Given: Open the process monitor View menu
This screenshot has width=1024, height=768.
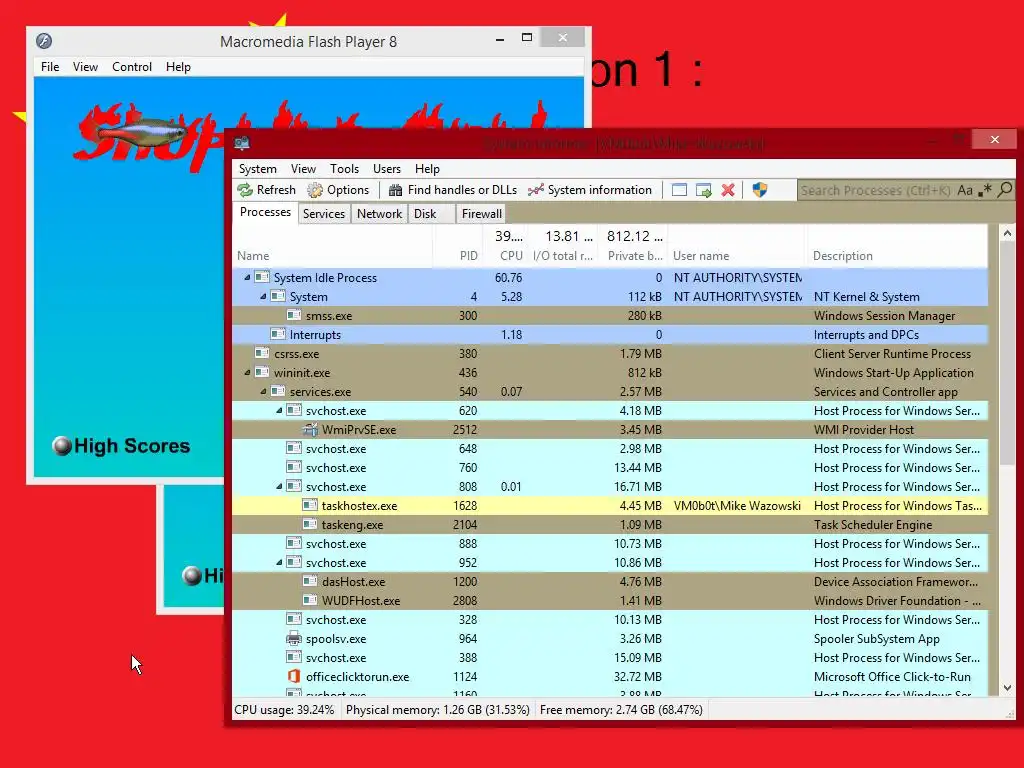Looking at the screenshot, I should pyautogui.click(x=303, y=168).
